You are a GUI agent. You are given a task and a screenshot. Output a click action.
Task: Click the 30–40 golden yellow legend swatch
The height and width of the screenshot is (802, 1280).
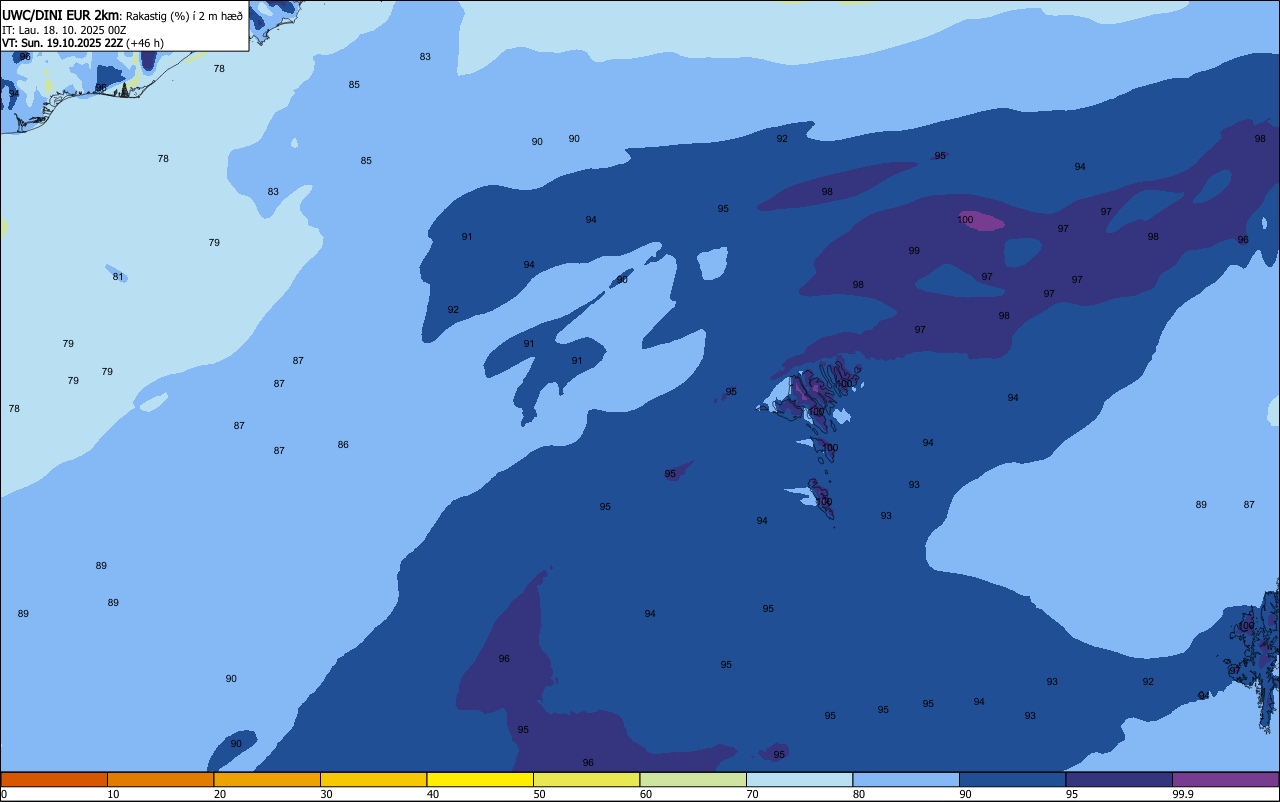(373, 779)
